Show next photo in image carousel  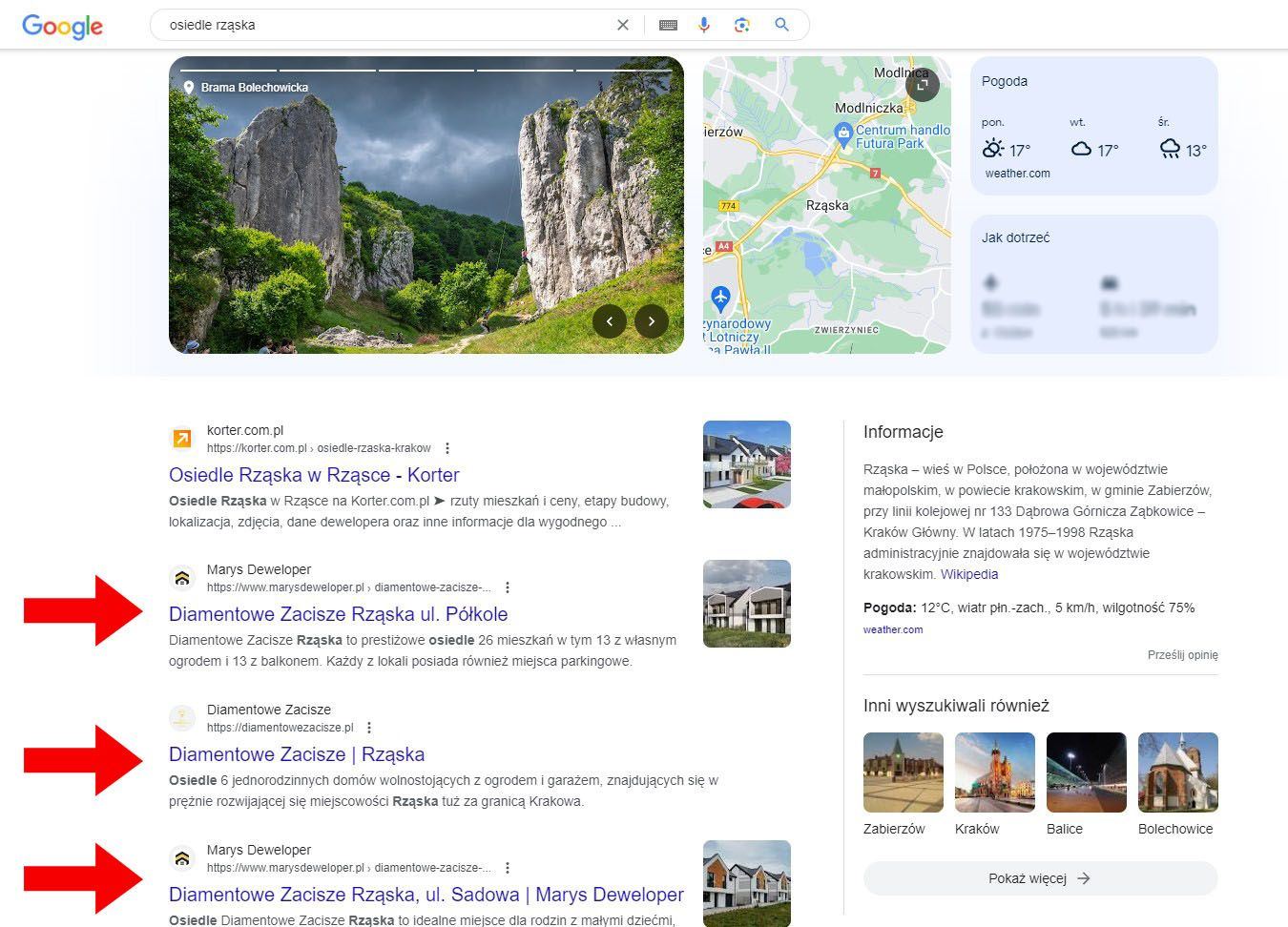coord(652,321)
